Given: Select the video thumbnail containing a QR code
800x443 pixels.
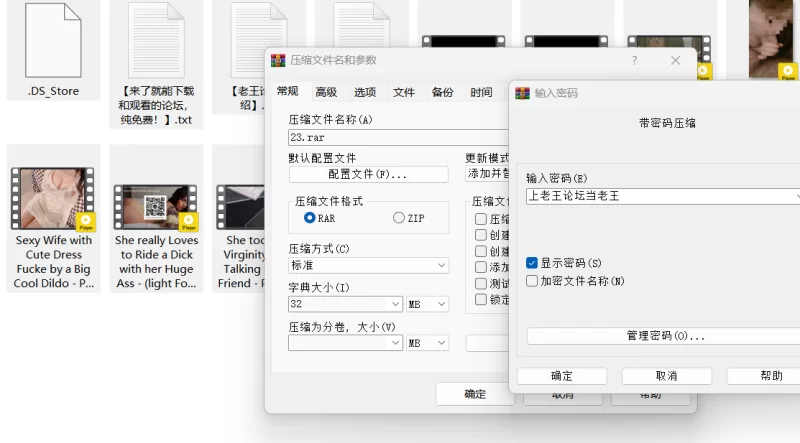Looking at the screenshot, I should coord(155,206).
